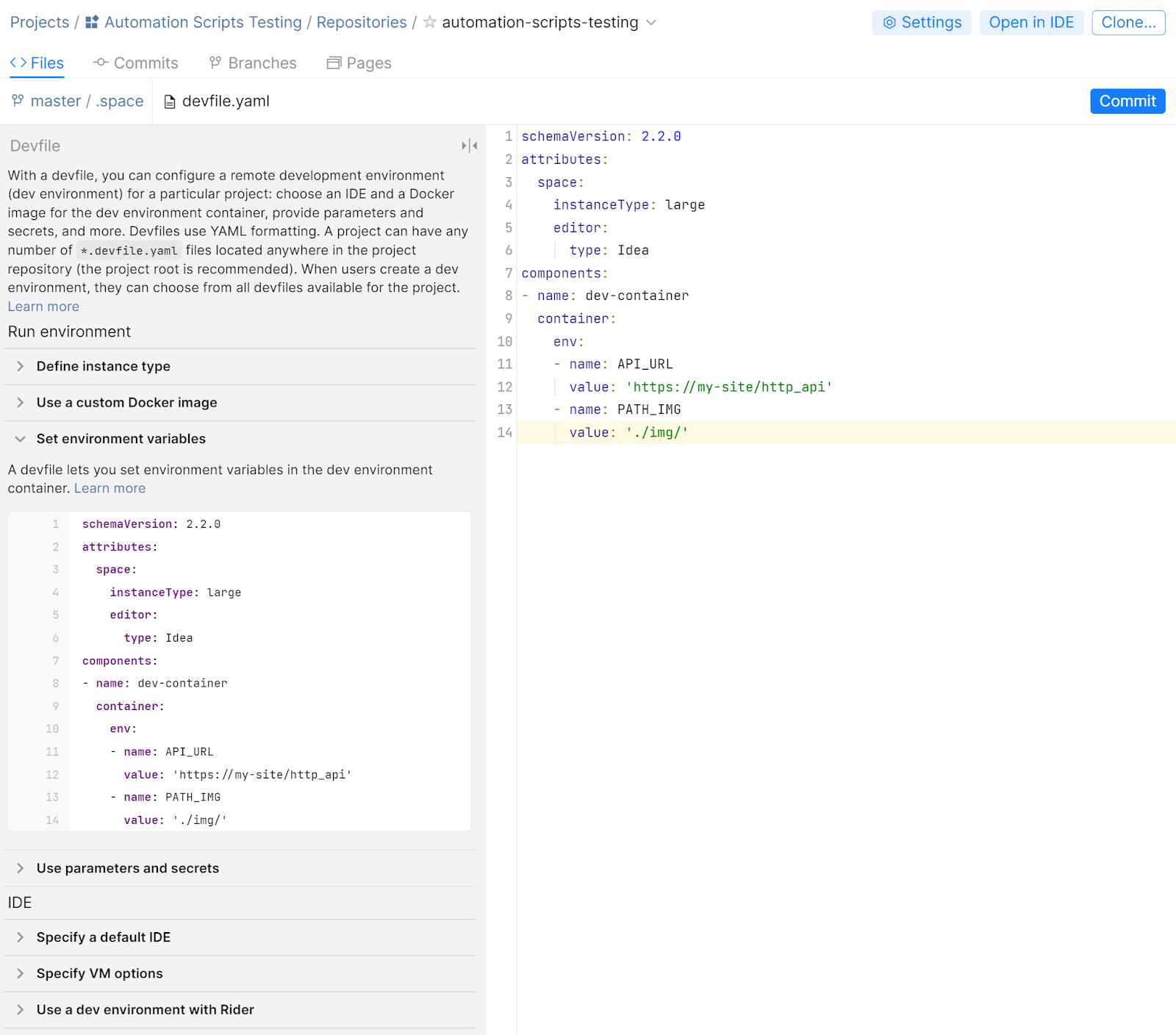Image resolution: width=1176 pixels, height=1035 pixels.
Task: Switch to the Commits tab
Action: point(135,63)
